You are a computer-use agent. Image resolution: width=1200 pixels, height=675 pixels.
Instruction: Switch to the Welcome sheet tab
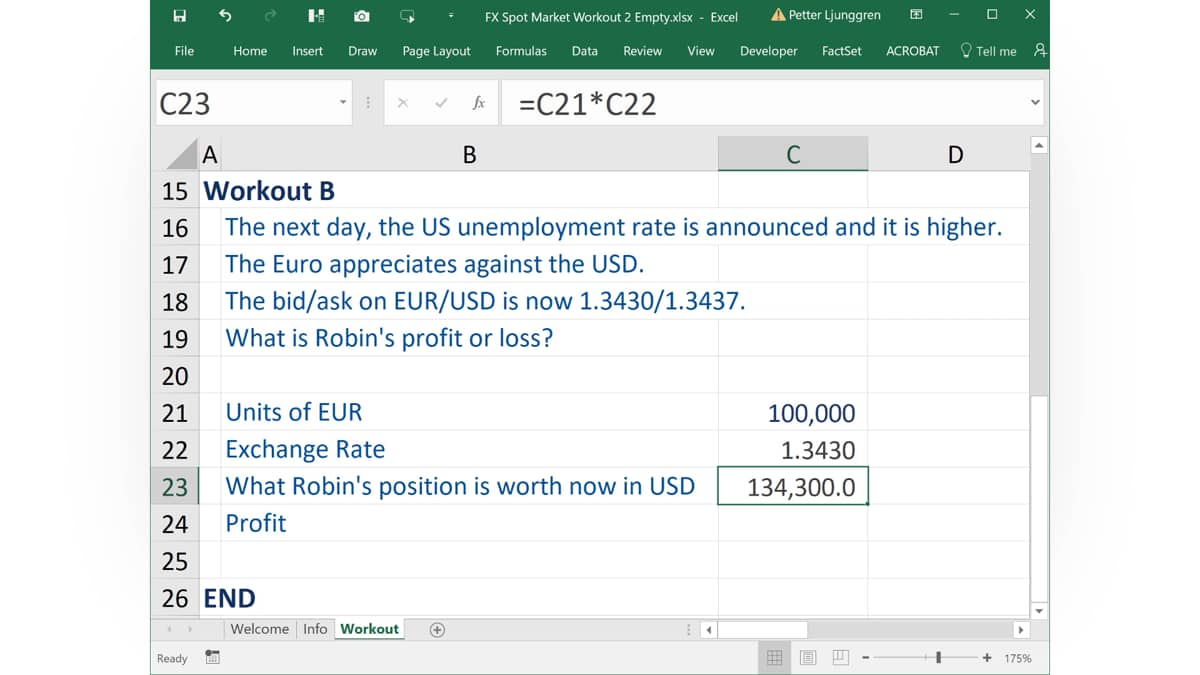(259, 629)
